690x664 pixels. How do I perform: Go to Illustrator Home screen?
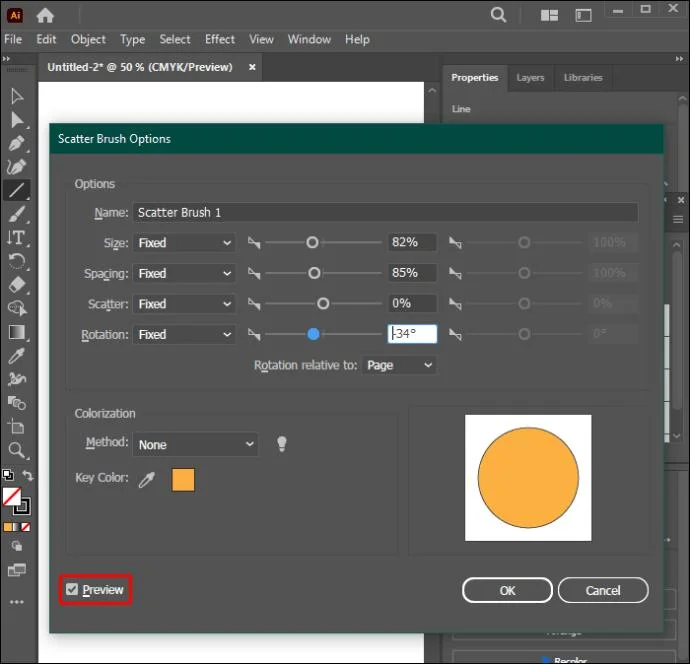45,15
